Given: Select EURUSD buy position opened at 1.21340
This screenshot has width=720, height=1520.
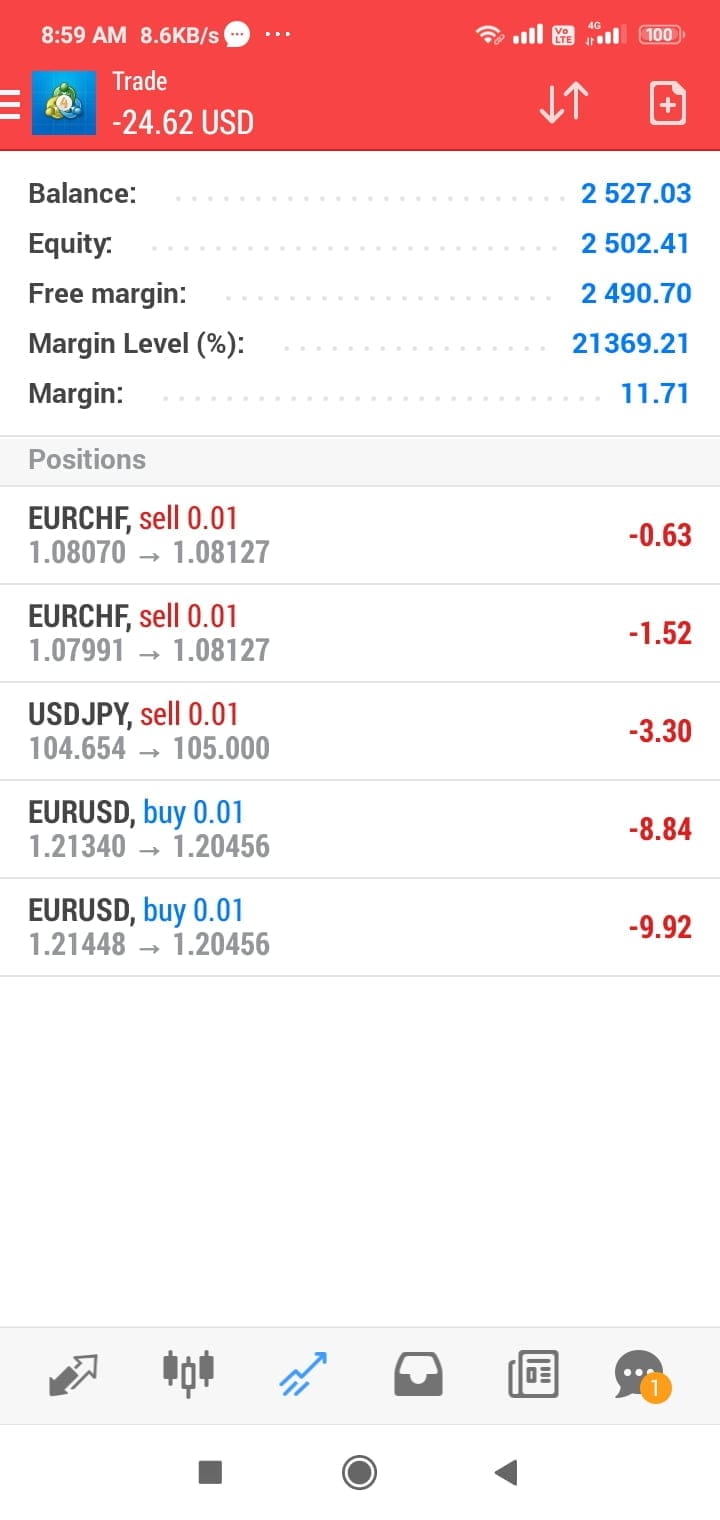Looking at the screenshot, I should 360,829.
